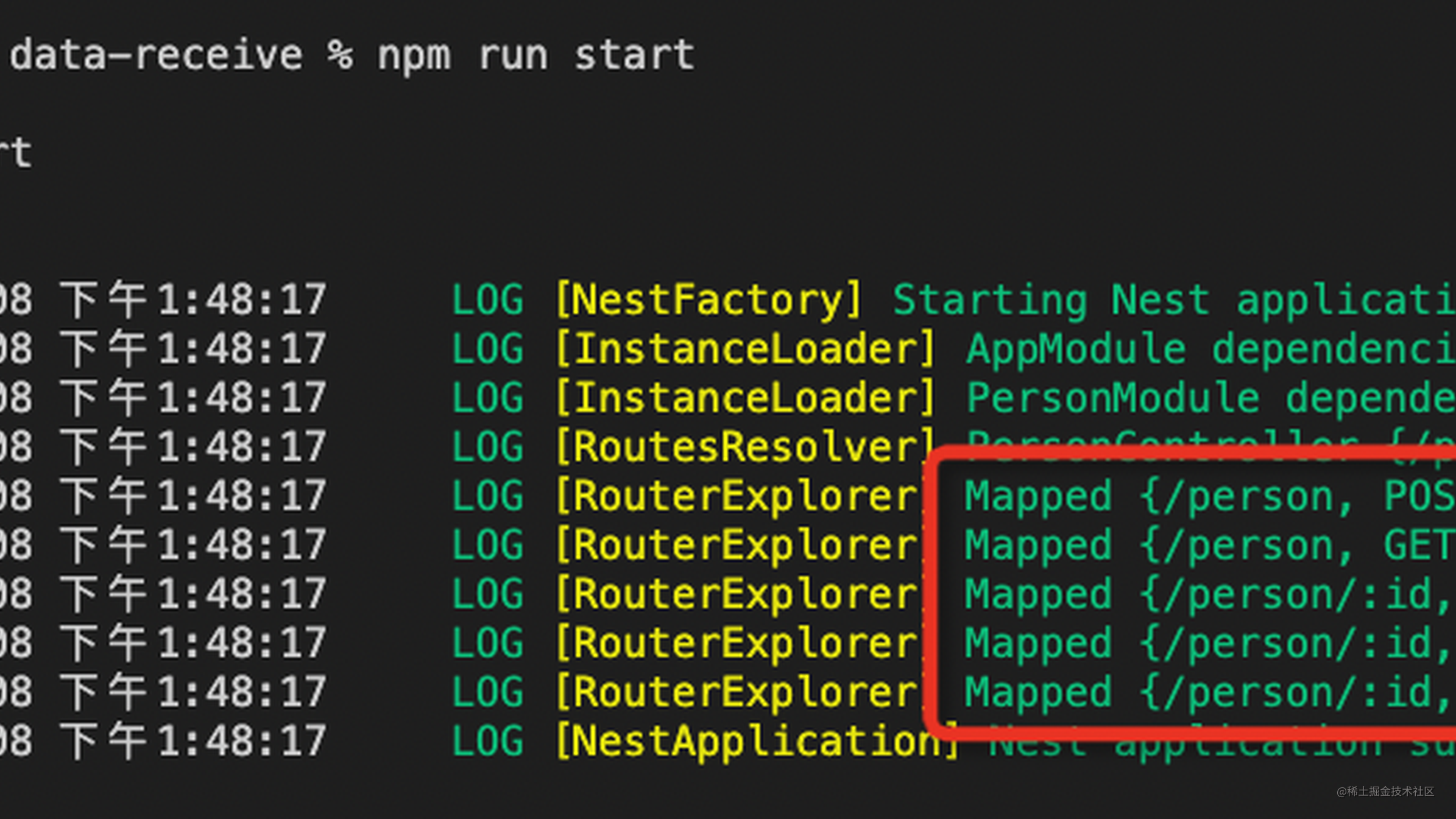Click the [NestApplication] log tag

757,742
